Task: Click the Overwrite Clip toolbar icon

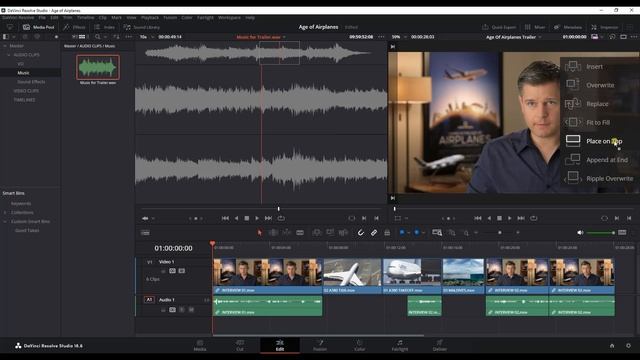Action: pos(330,233)
